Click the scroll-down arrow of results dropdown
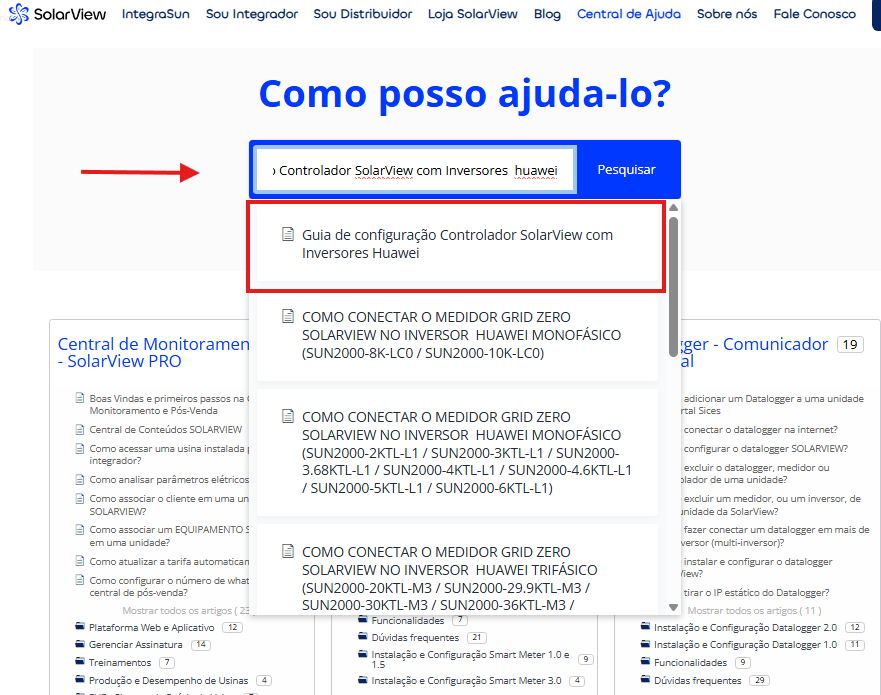This screenshot has width=881, height=695. 674,606
